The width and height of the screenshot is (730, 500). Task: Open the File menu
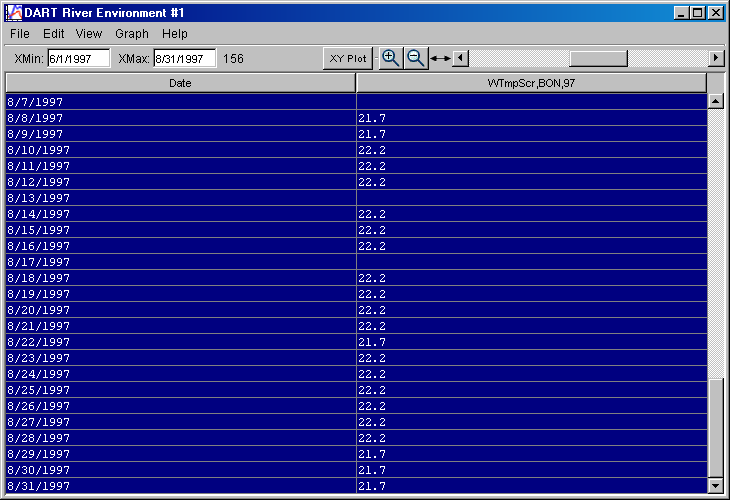coord(20,34)
